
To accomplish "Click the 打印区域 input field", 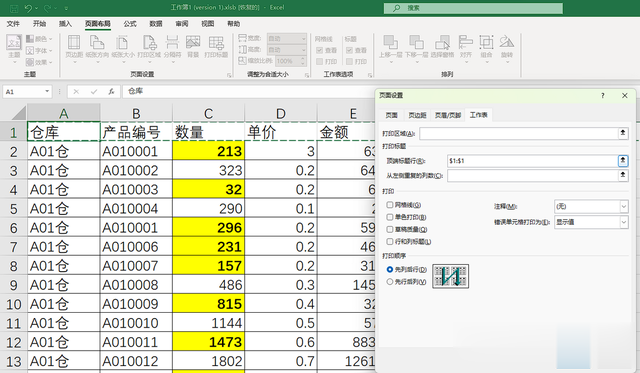I will point(519,133).
